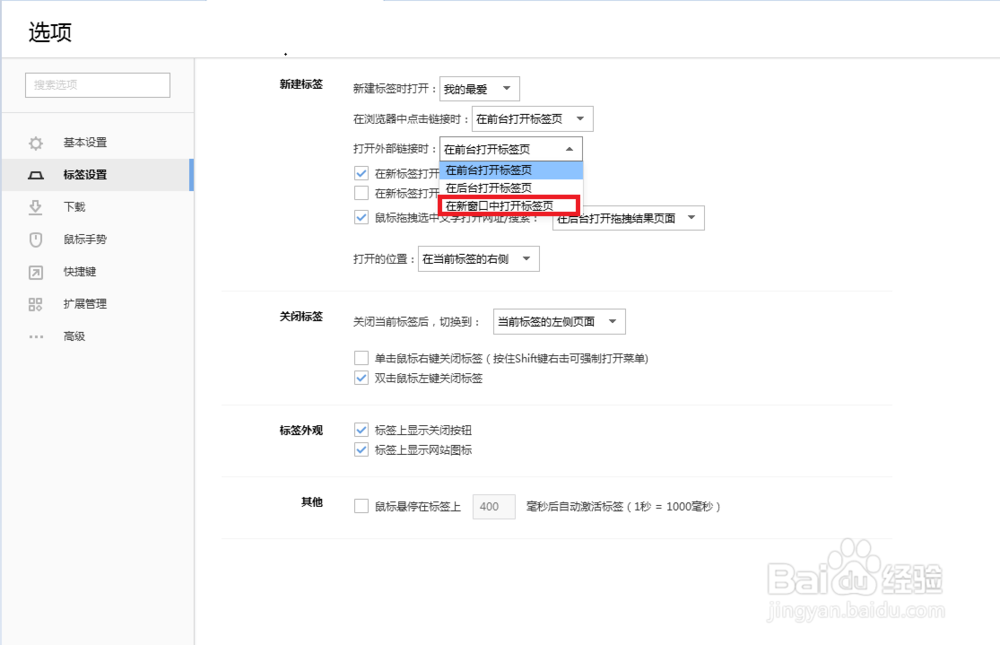Open the 当前标签的左侧页面 dropdown
The width and height of the screenshot is (1000, 645).
pos(559,321)
